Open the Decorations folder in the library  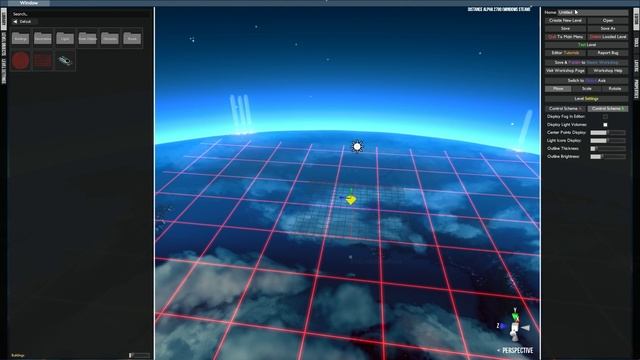click(43, 38)
